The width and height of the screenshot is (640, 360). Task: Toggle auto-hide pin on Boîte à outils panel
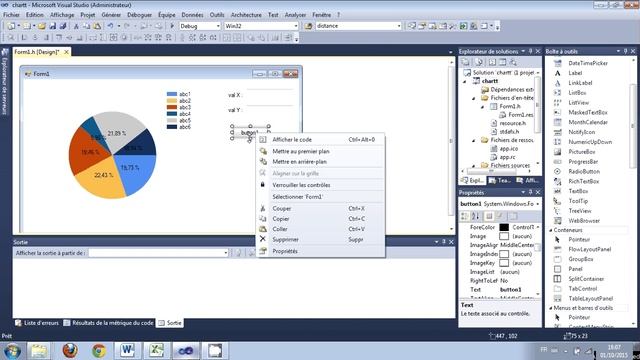(625, 51)
